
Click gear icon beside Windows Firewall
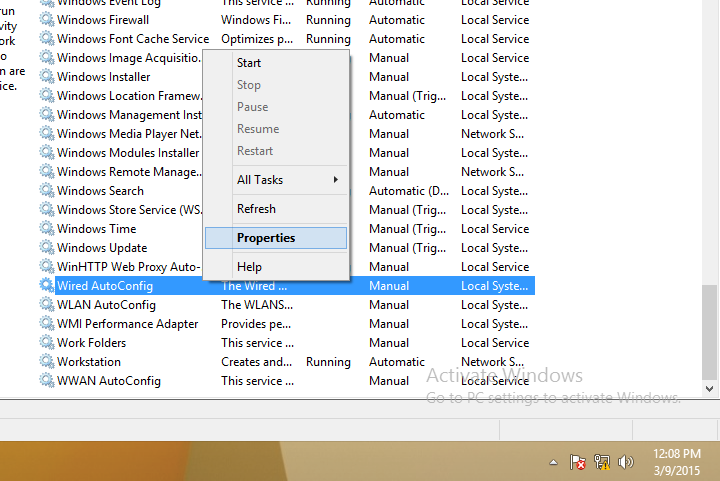tap(46, 20)
